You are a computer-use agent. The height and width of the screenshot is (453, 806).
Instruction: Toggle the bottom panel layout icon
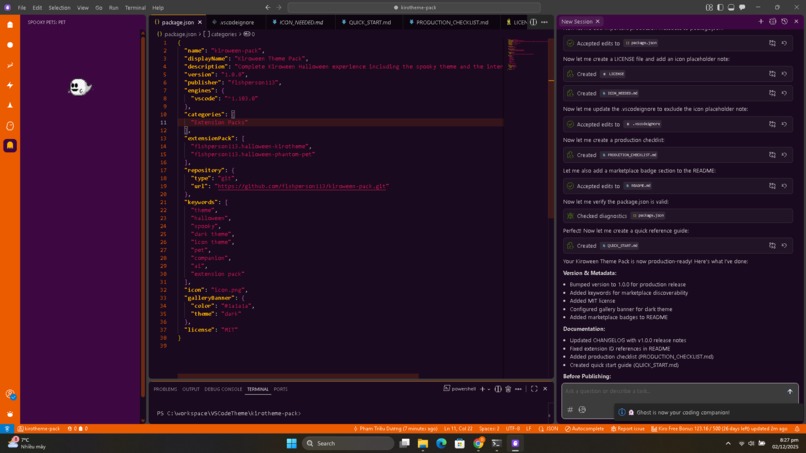pos(731,8)
